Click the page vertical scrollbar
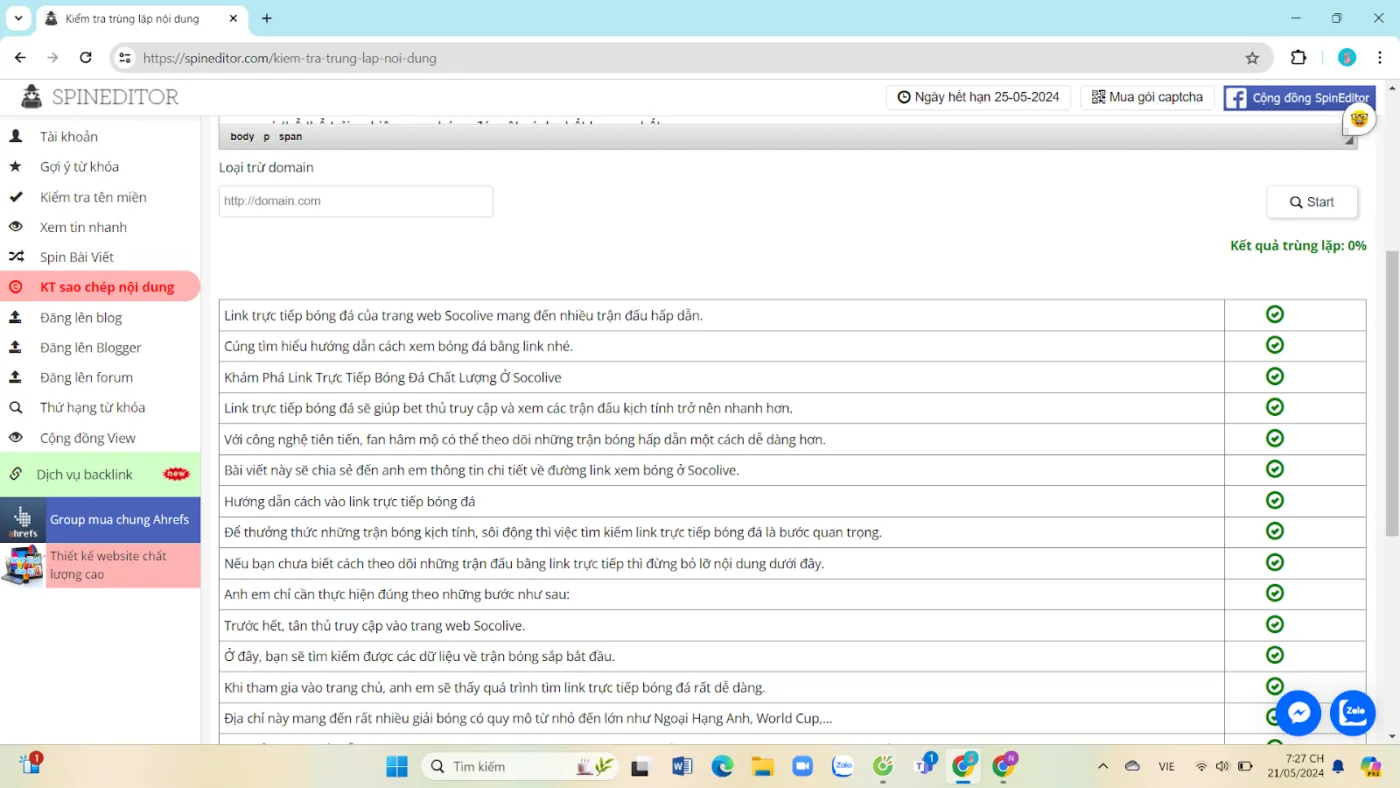The width and height of the screenshot is (1400, 788). [1391, 400]
